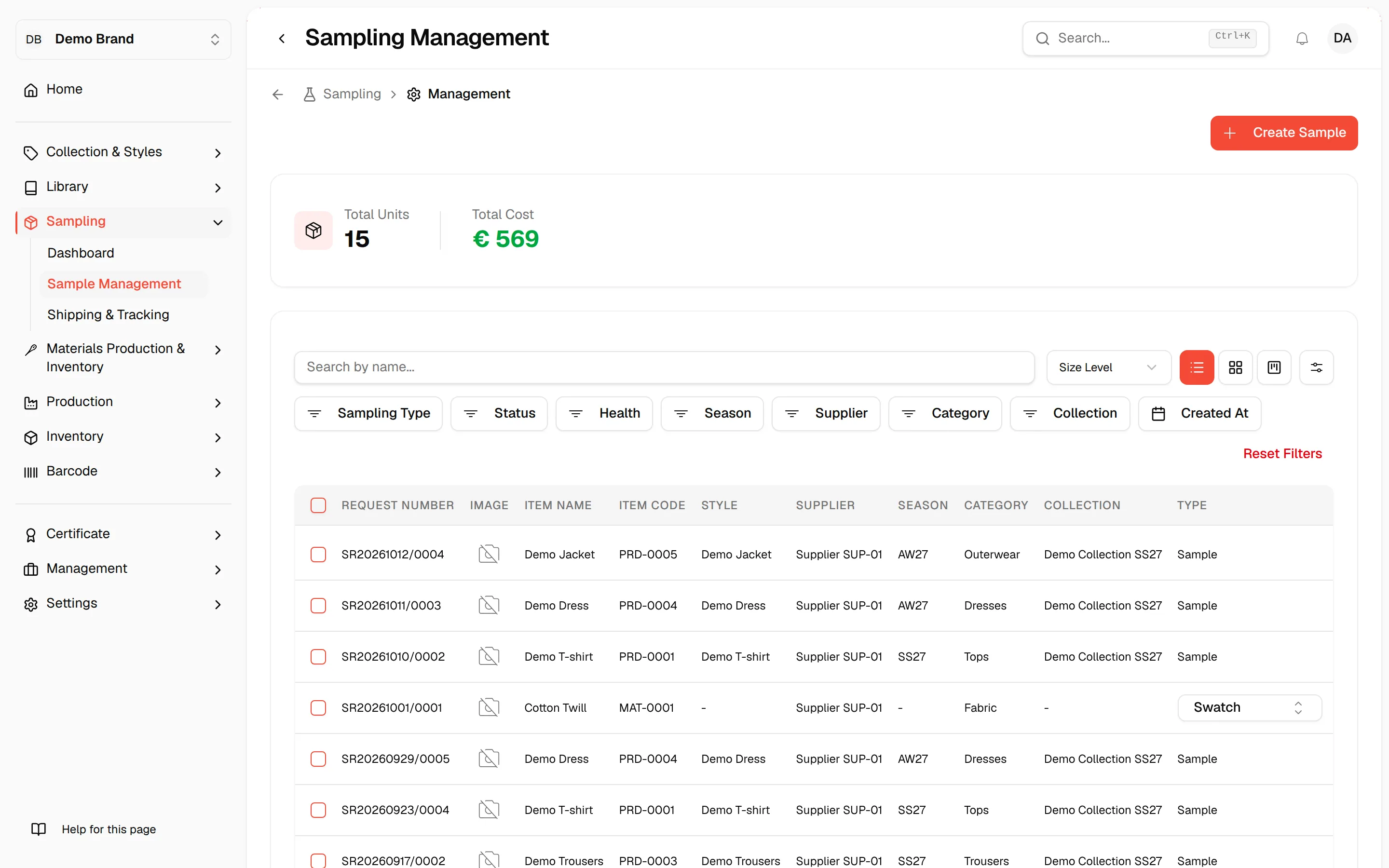Click the Production factory icon

click(31, 403)
